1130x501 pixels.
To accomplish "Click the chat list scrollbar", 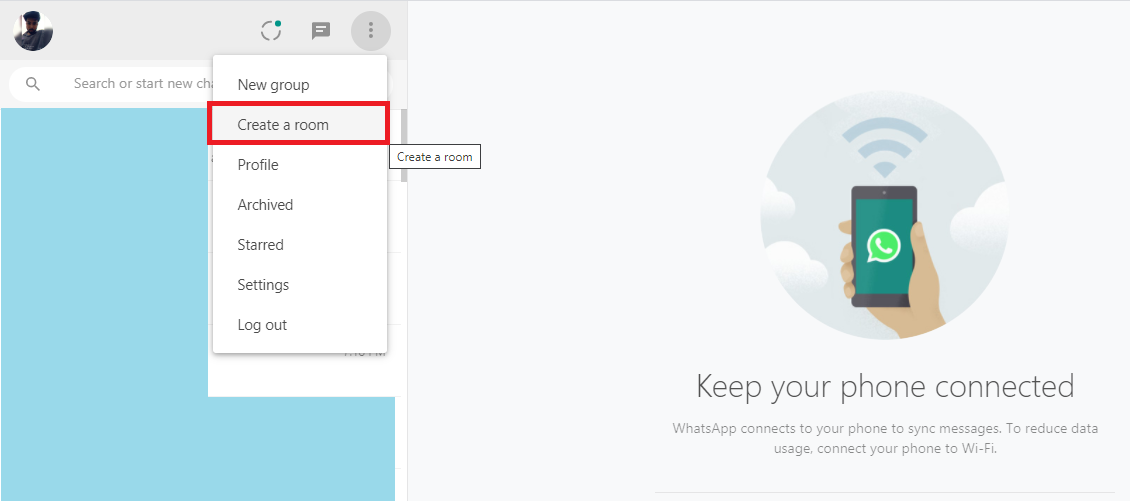I will pos(404,145).
